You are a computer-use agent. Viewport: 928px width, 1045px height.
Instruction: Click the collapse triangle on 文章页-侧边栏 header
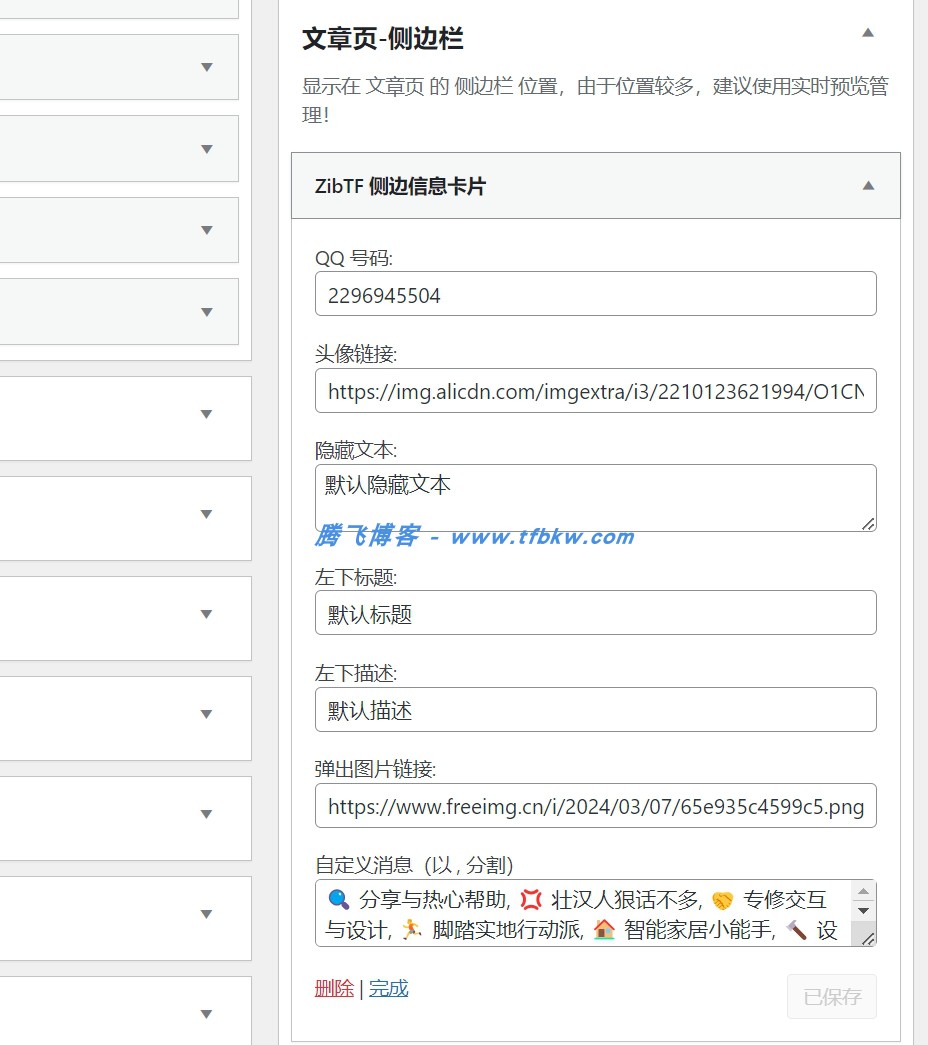click(x=868, y=33)
